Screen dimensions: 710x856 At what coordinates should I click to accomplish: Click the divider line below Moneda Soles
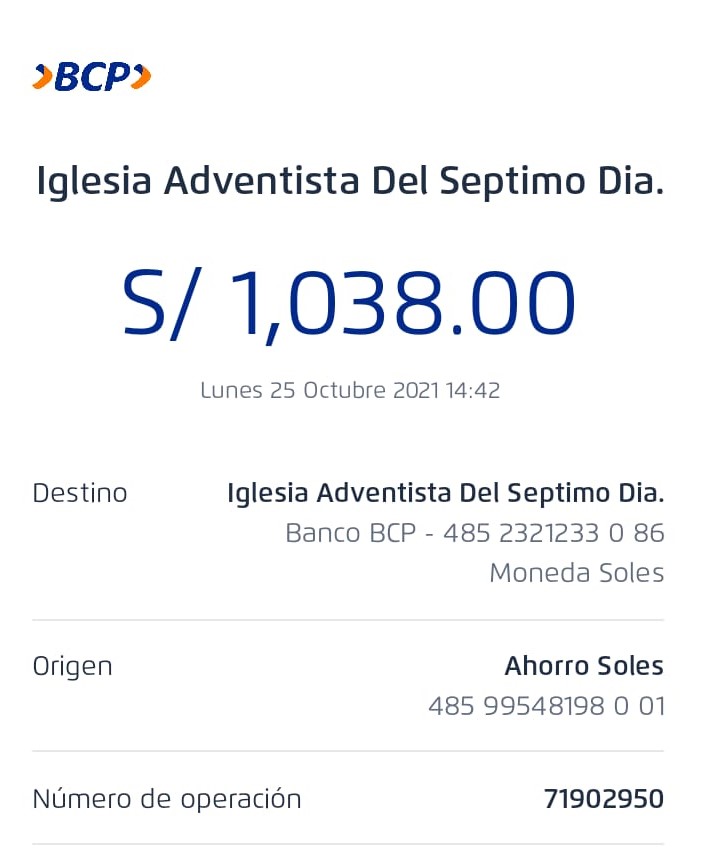(x=348, y=620)
